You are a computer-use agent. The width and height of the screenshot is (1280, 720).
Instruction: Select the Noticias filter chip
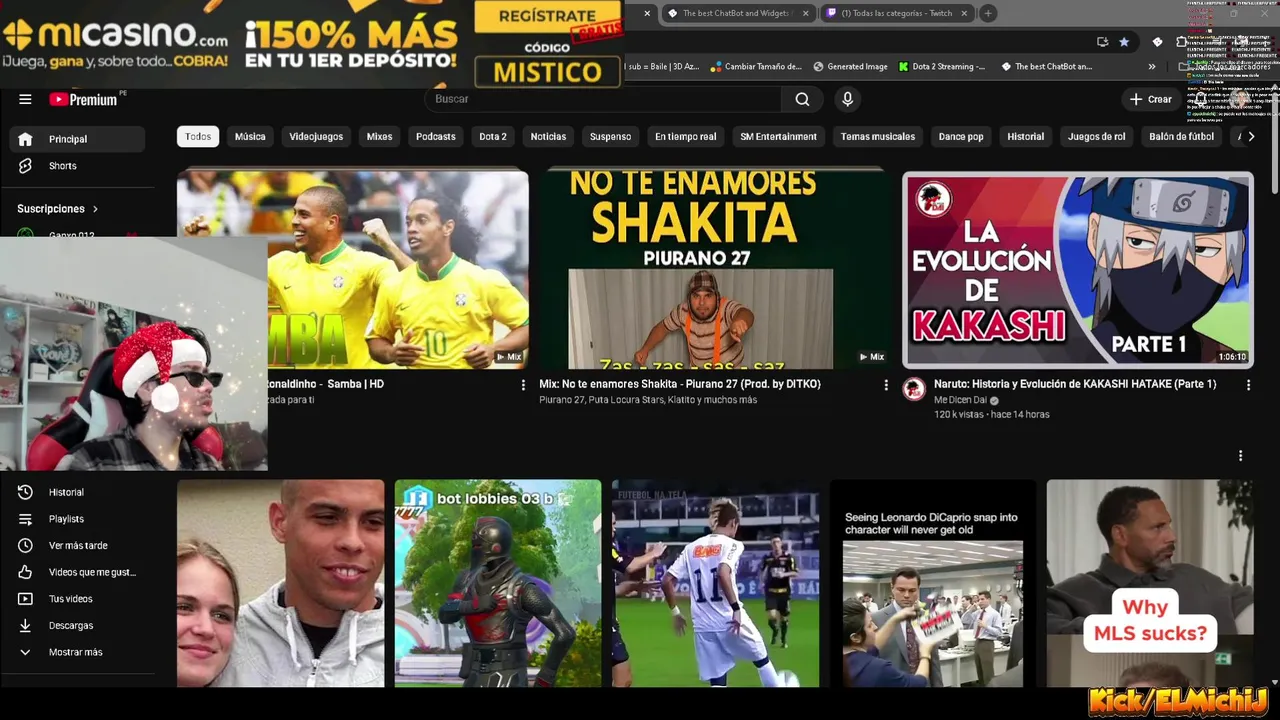[x=548, y=136]
